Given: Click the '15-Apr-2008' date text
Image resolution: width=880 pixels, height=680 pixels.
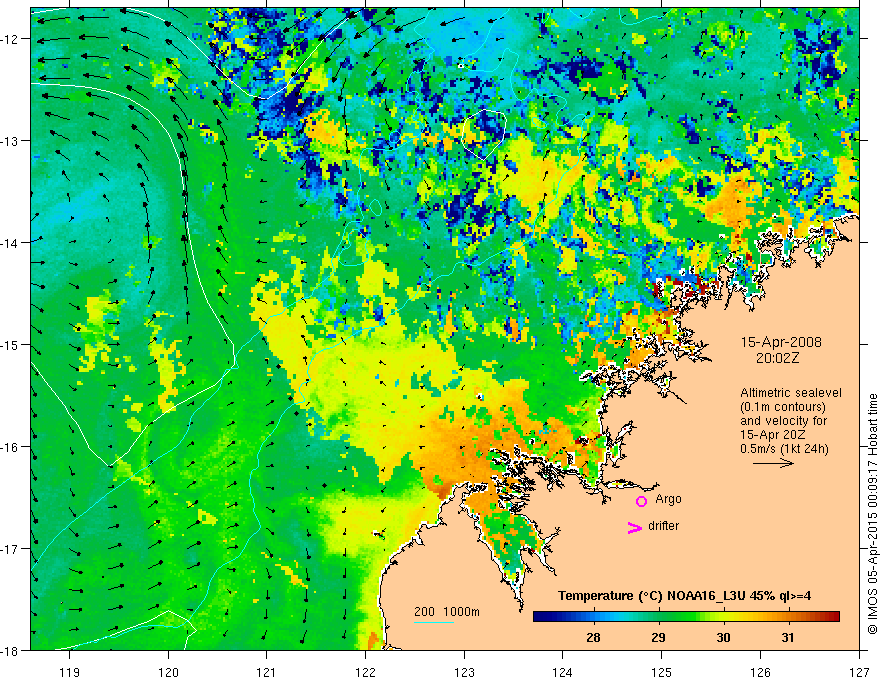Looking at the screenshot, I should click(x=781, y=342).
